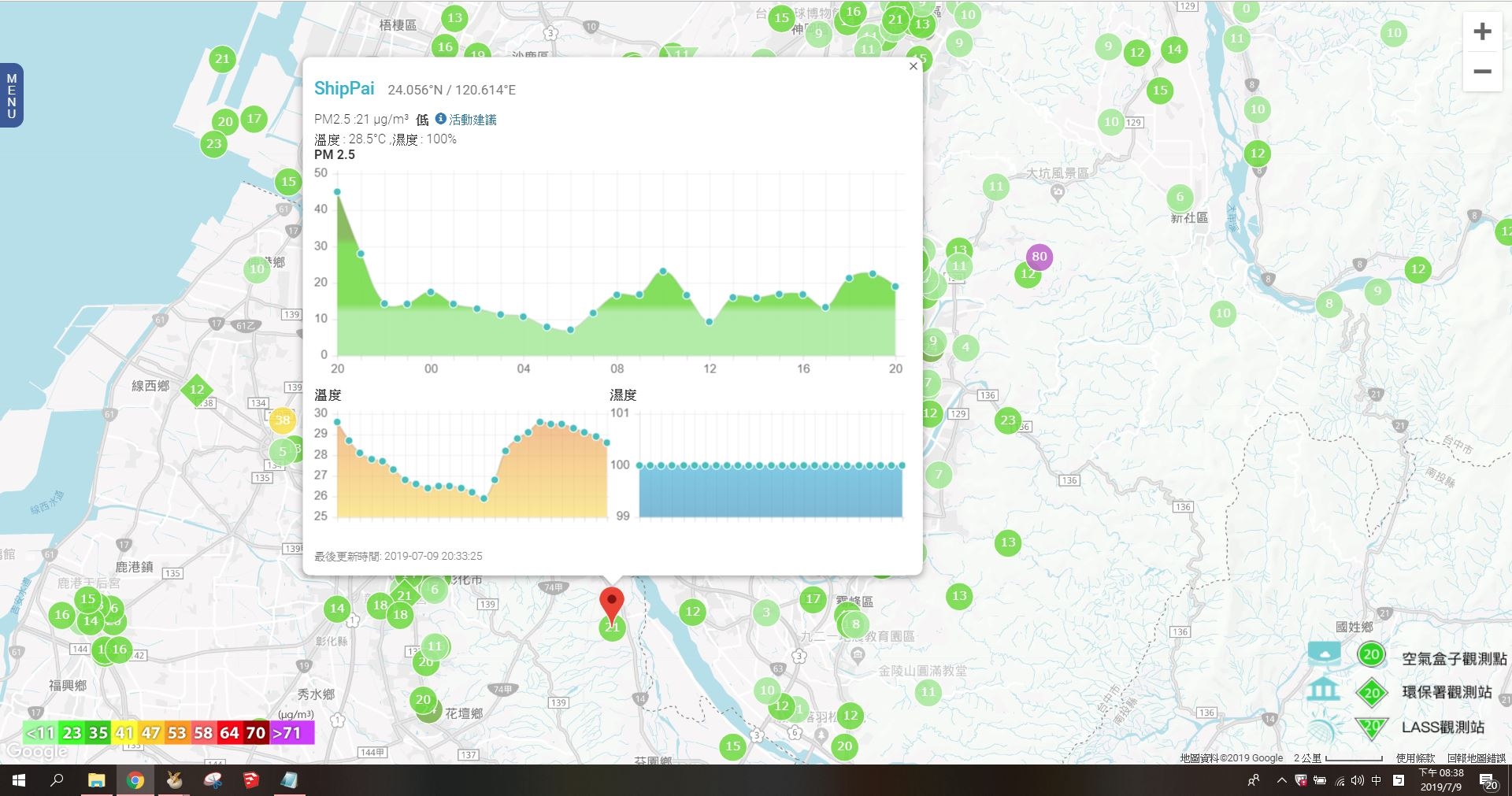This screenshot has width=1512, height=796.
Task: Select the 9 marker near the river bend
Action: click(x=1377, y=291)
